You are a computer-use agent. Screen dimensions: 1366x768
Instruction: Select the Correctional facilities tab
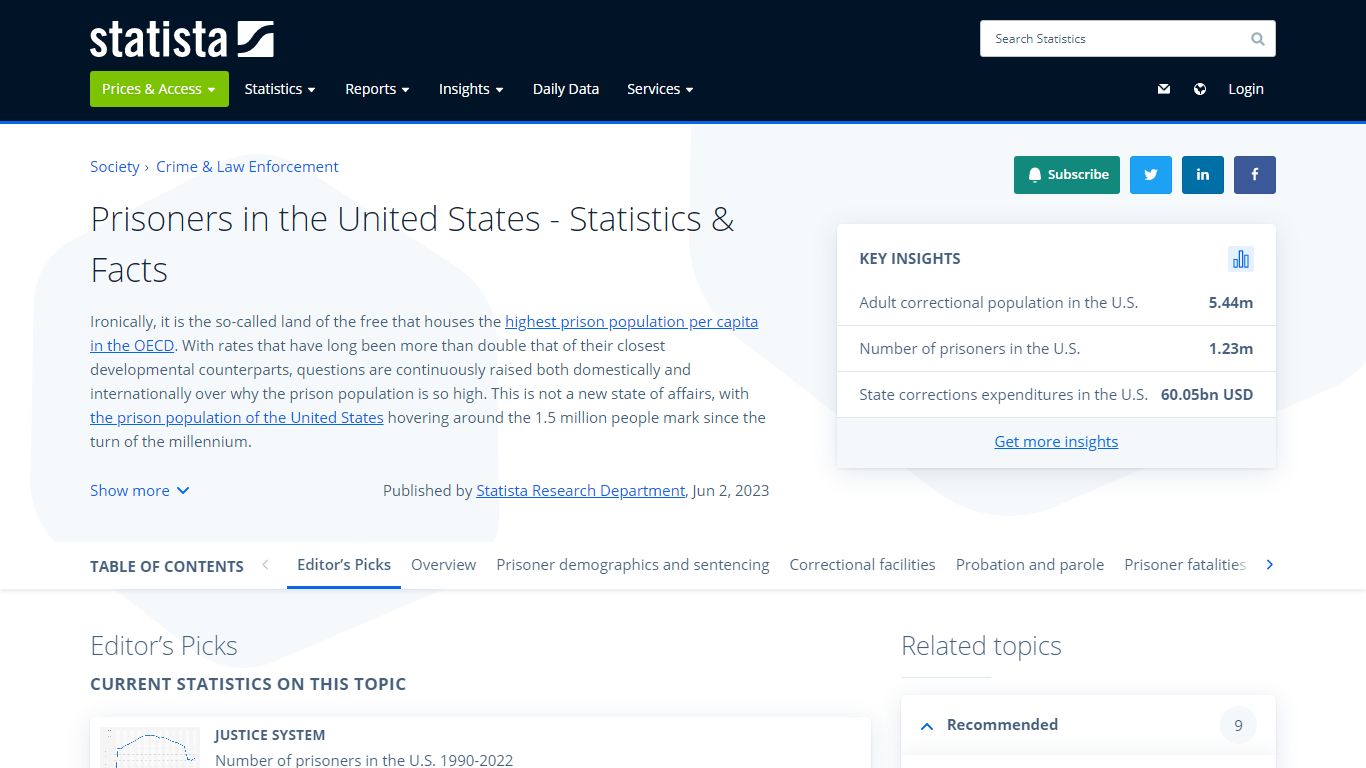pos(862,565)
